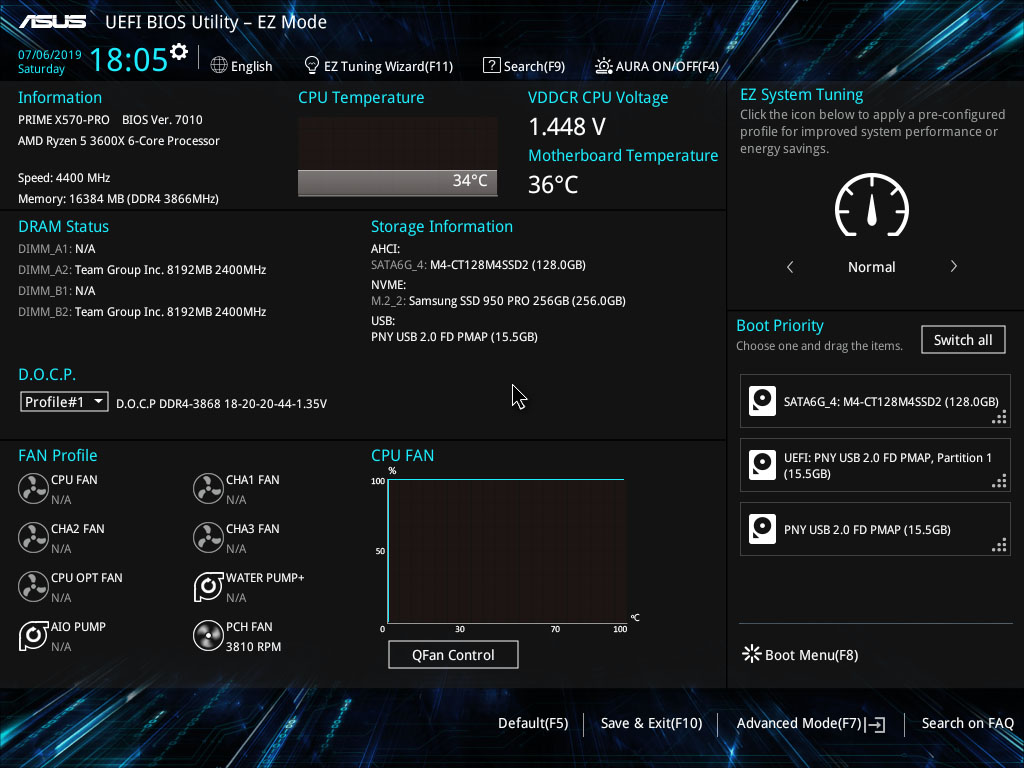Click the WATER PUMP+ icon

[208, 586]
